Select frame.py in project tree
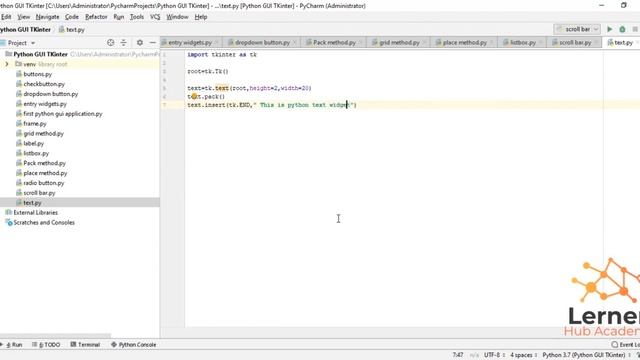 [x=35, y=124]
